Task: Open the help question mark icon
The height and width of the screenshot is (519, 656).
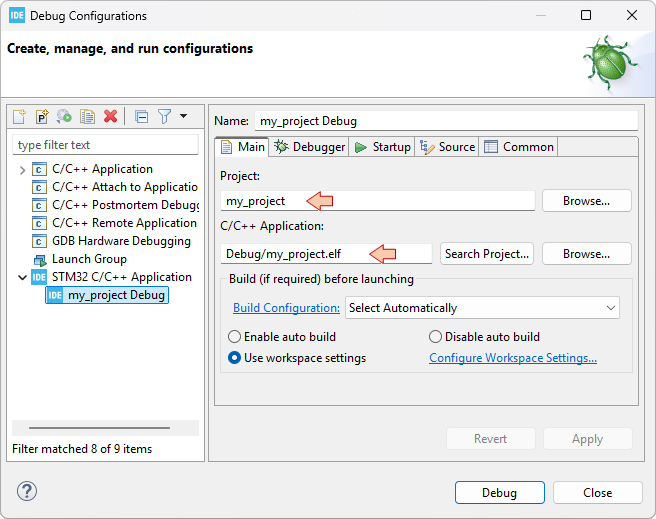Action: click(27, 491)
